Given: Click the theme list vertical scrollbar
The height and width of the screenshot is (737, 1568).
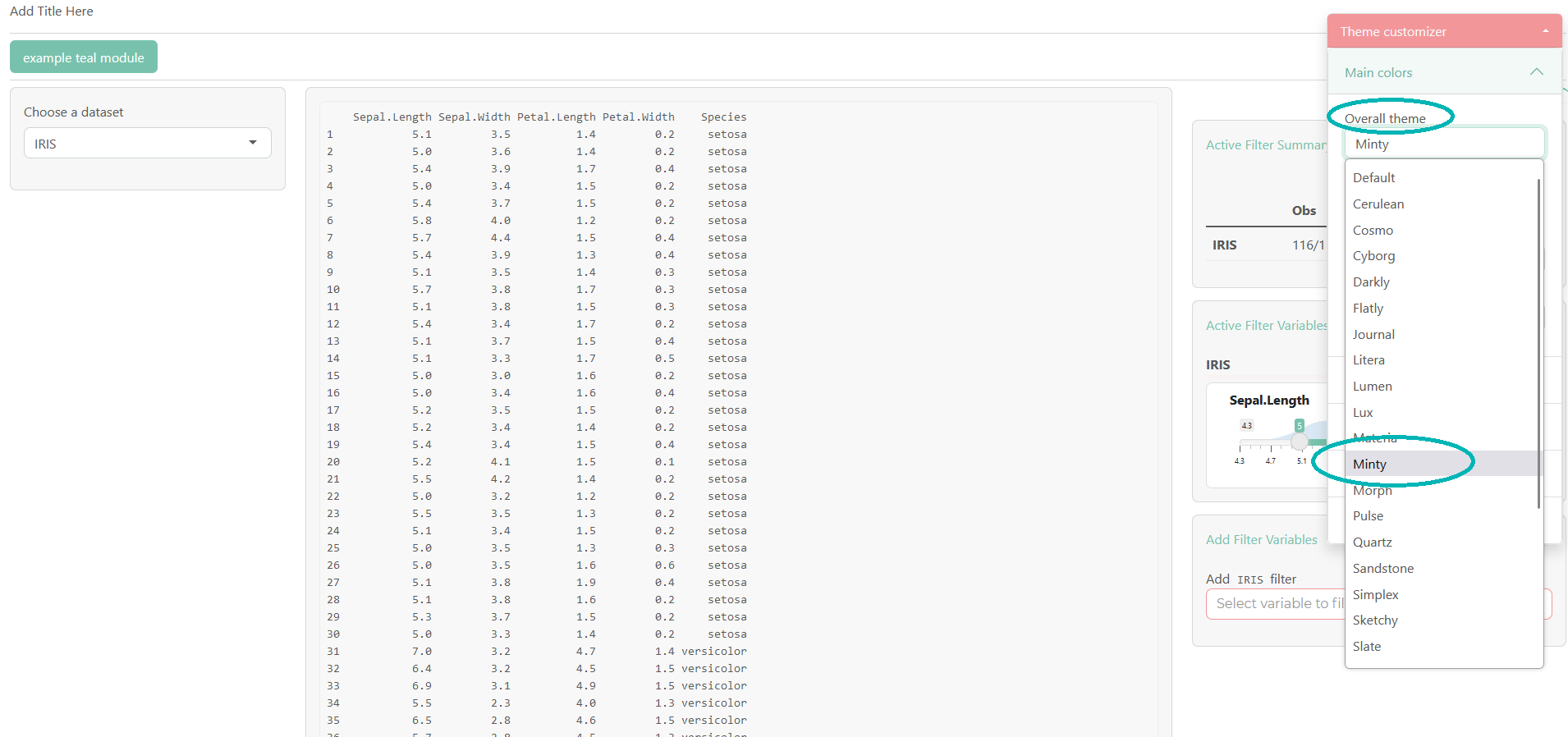Looking at the screenshot, I should click(1538, 343).
